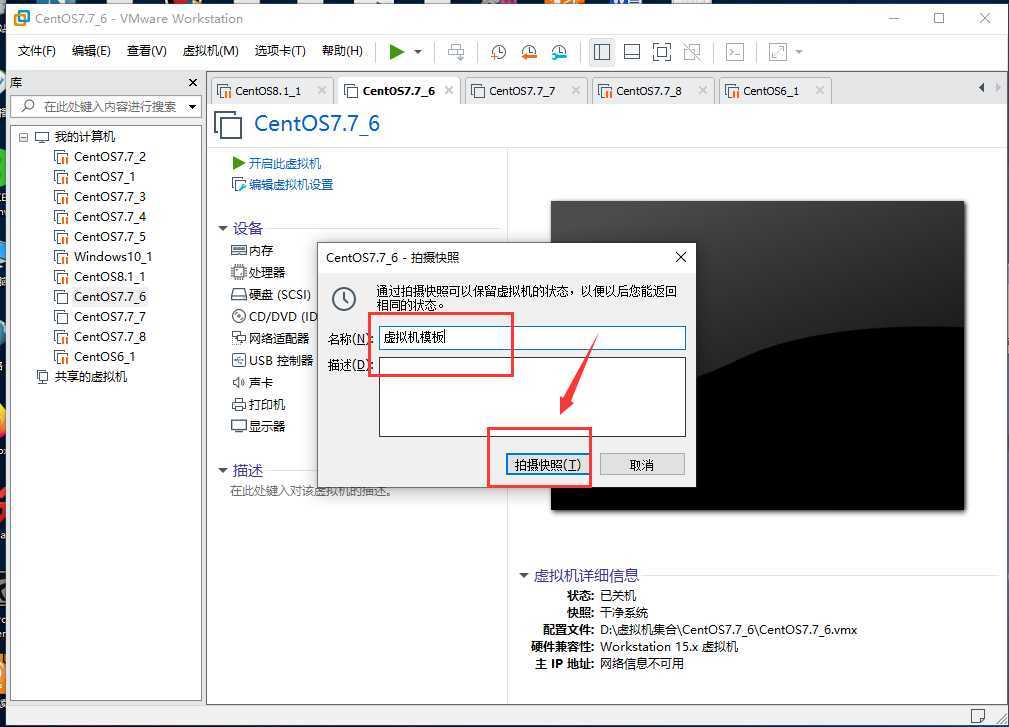Toggle the thumbnail bar view icon

pos(632,52)
